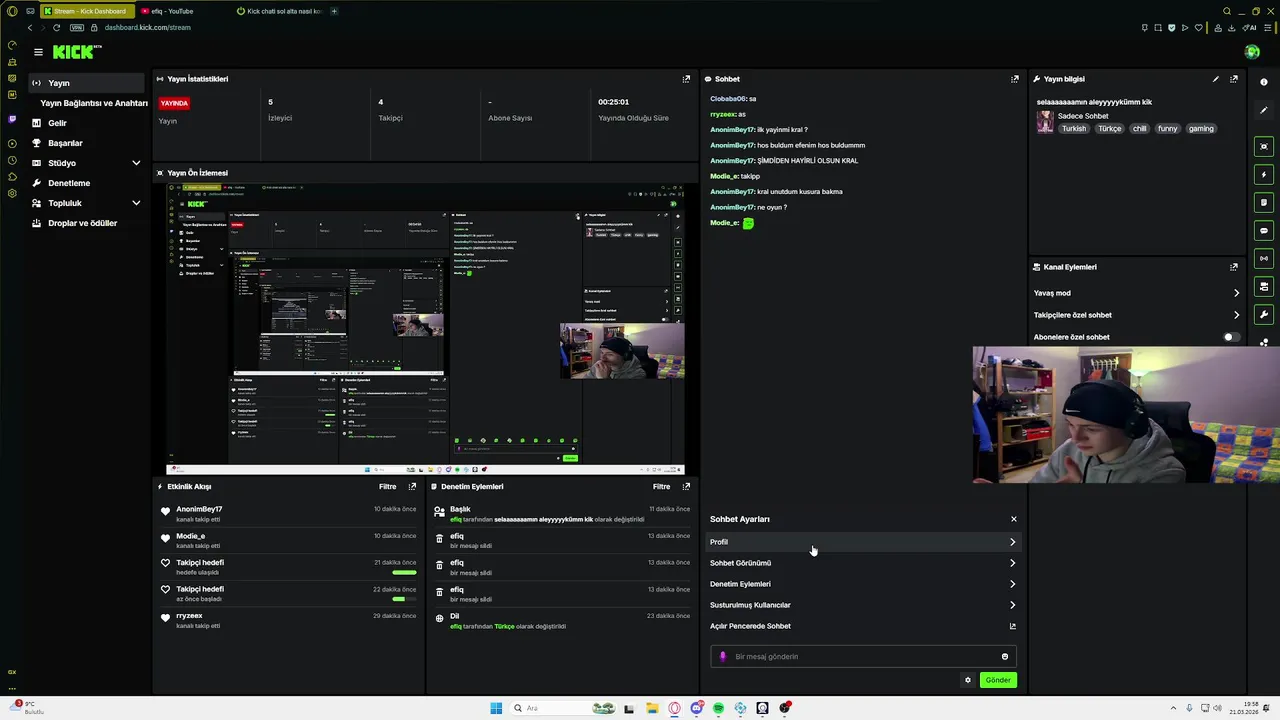1280x720 pixels.
Task: Edit stream info with the pencil icon in Yayın bilgisi
Action: pos(1216,79)
